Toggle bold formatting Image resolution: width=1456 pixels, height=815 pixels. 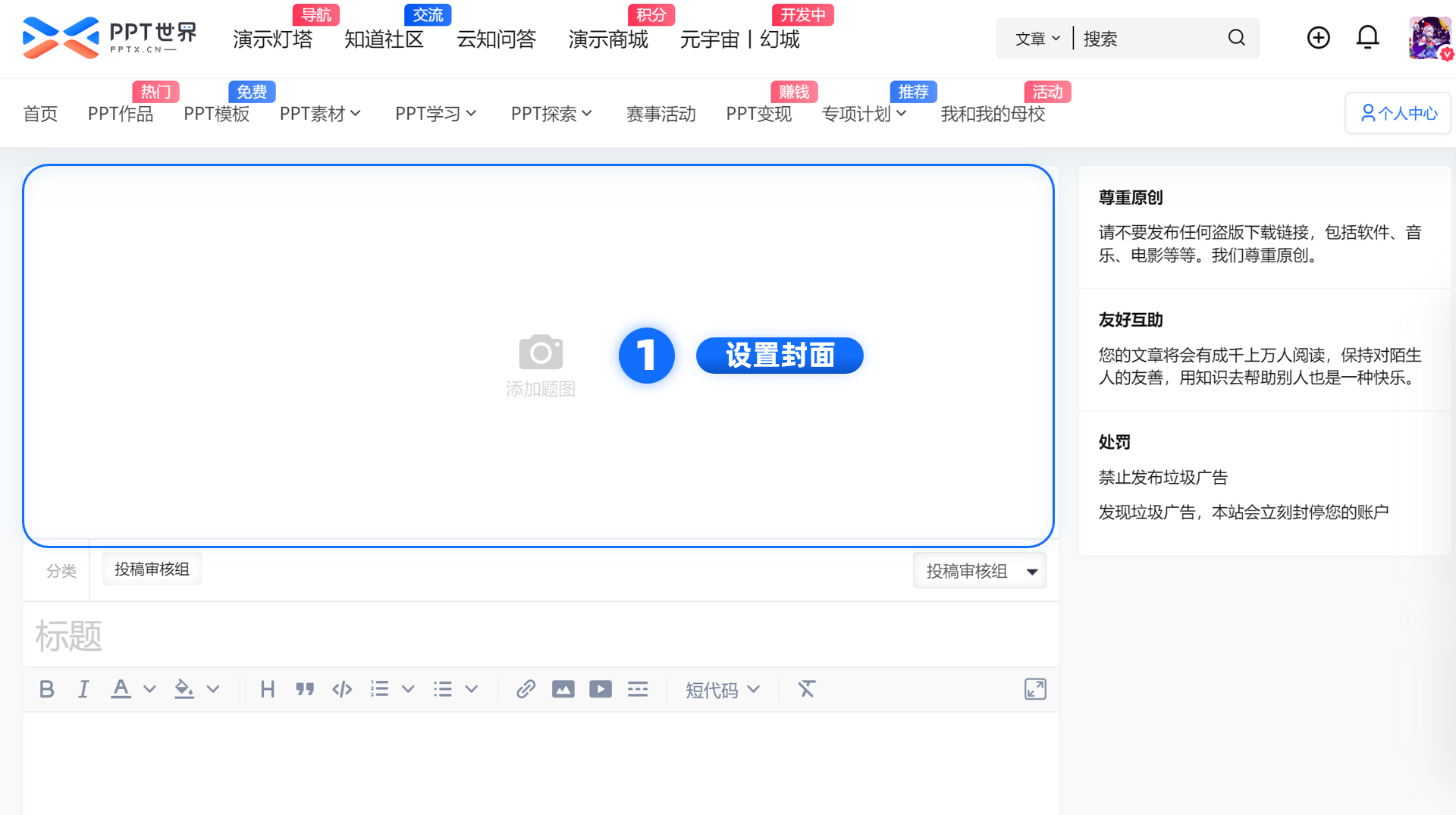[47, 689]
